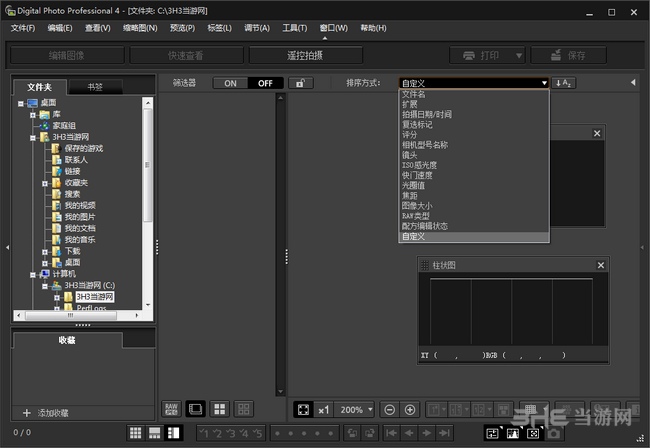Apply check mark 5
The image size is (650, 448).
[257, 433]
